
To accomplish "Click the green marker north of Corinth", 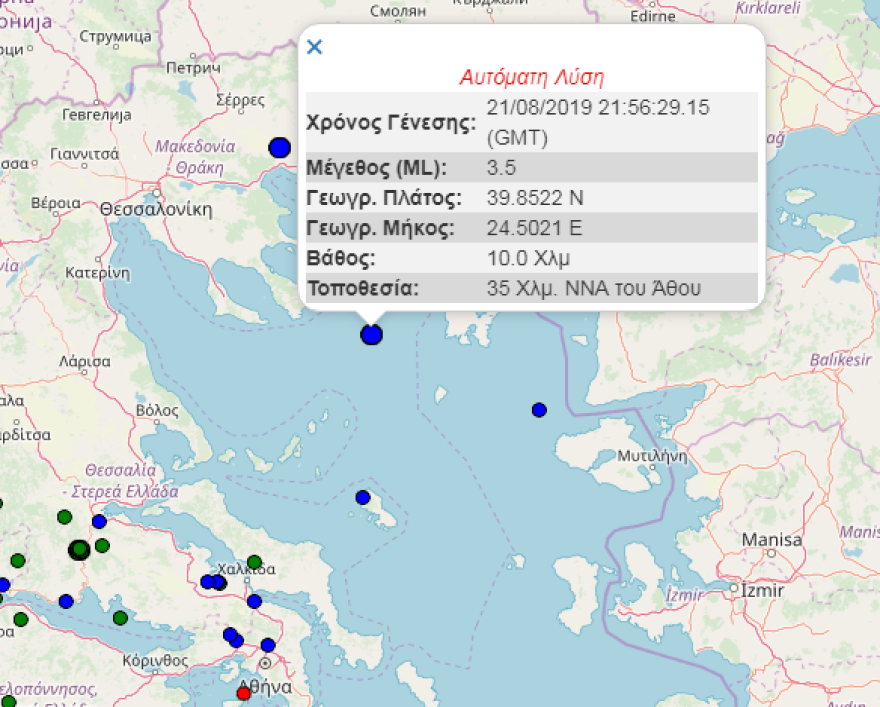I will (121, 618).
